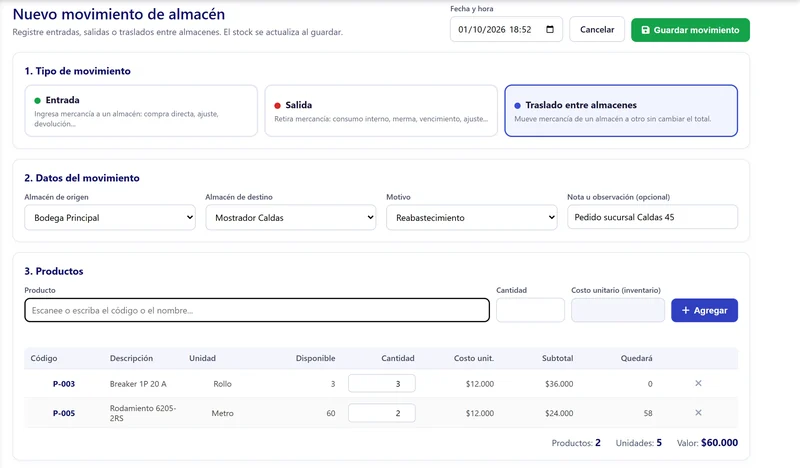Click the Descripción column header

click(131, 358)
